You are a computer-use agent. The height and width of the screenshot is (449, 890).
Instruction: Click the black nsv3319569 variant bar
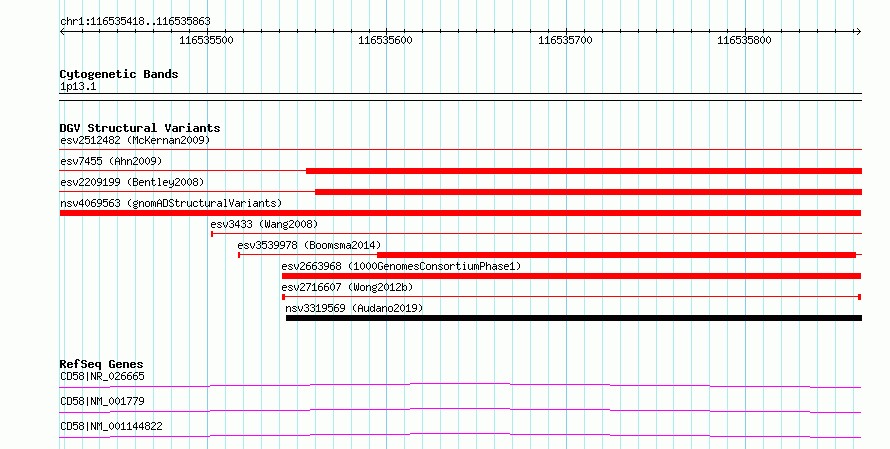tap(574, 318)
